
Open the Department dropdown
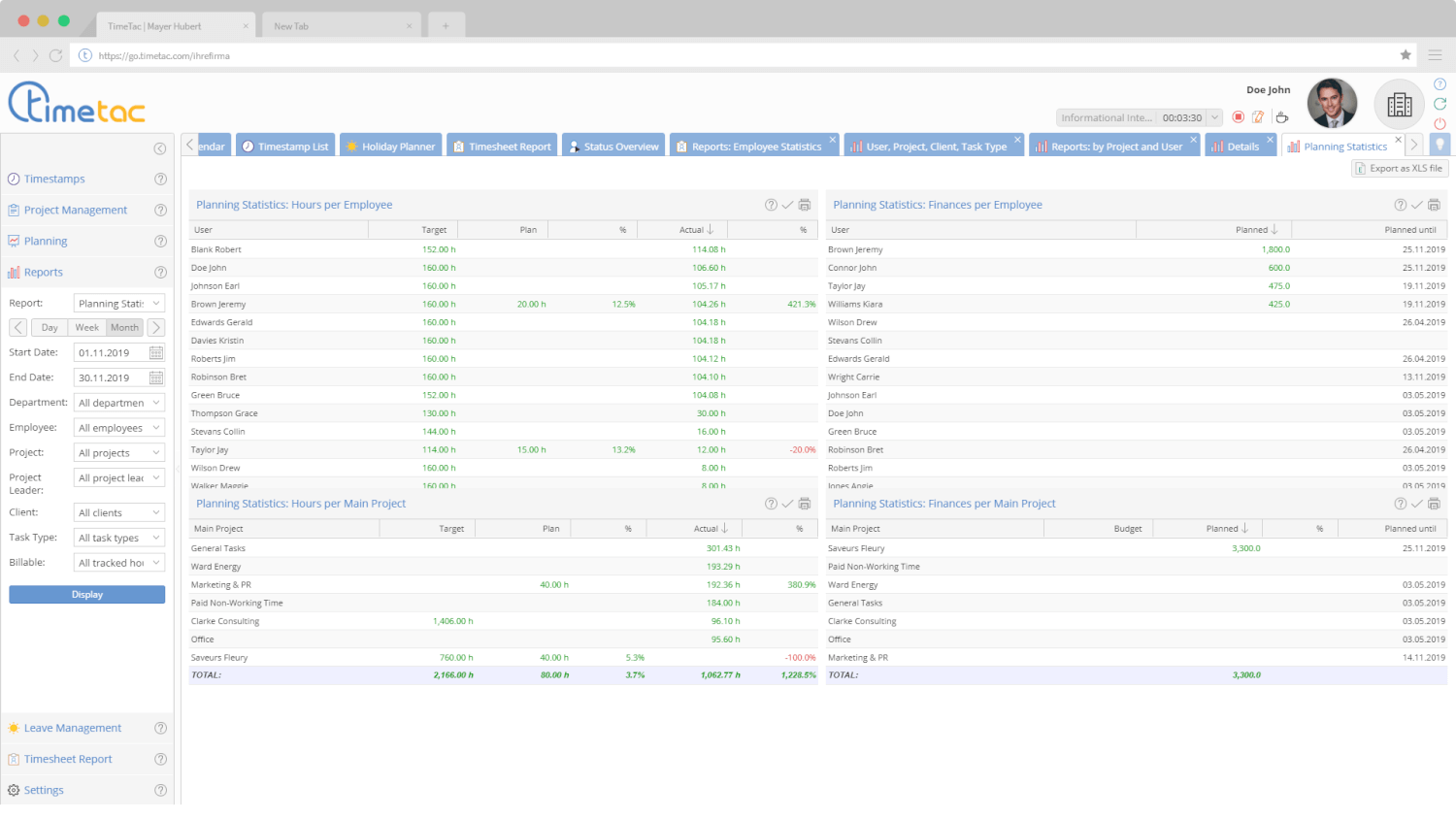point(119,402)
